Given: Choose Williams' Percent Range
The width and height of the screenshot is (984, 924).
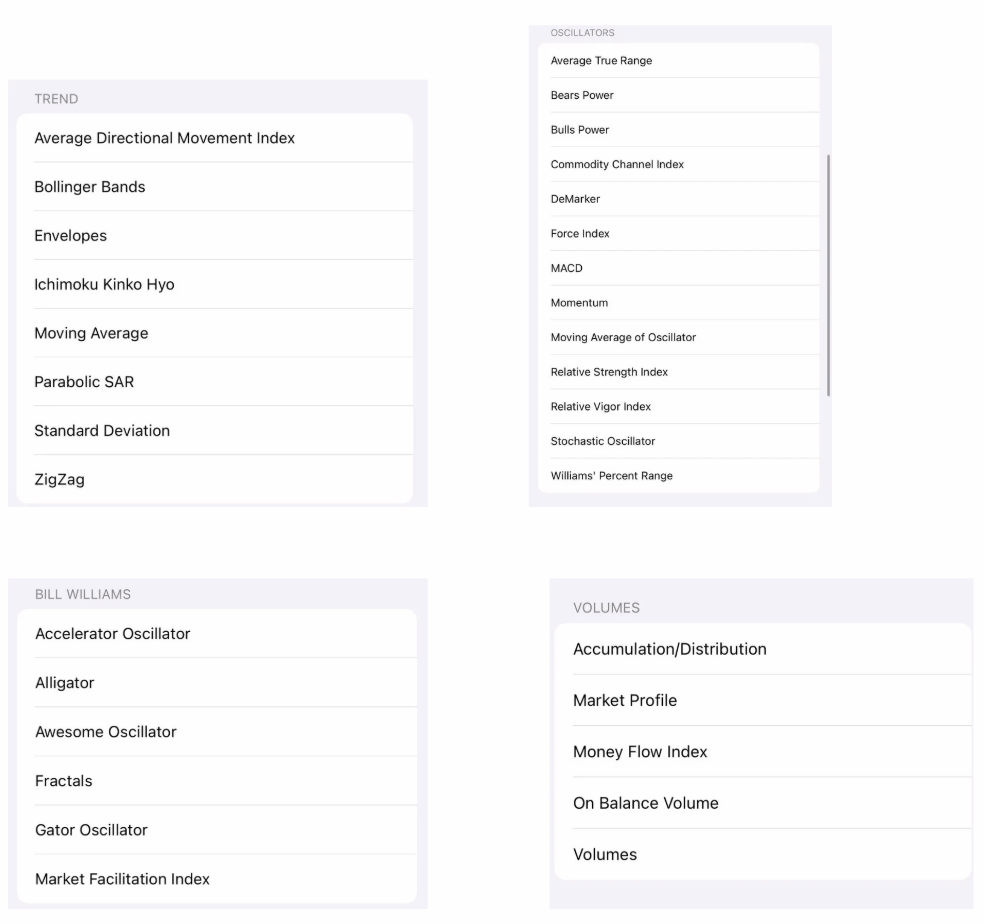Looking at the screenshot, I should 611,476.
